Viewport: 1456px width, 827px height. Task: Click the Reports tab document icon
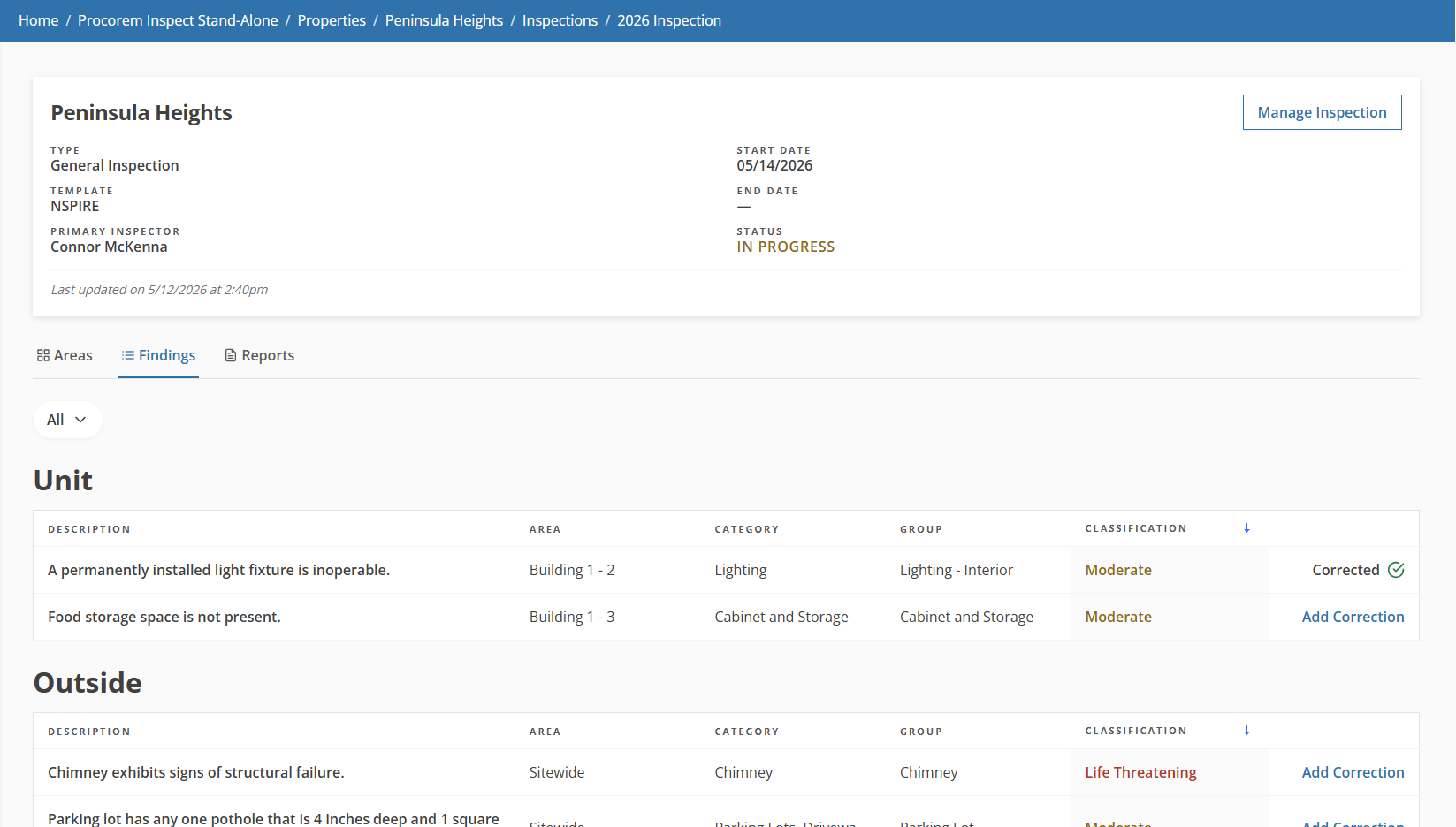[231, 355]
